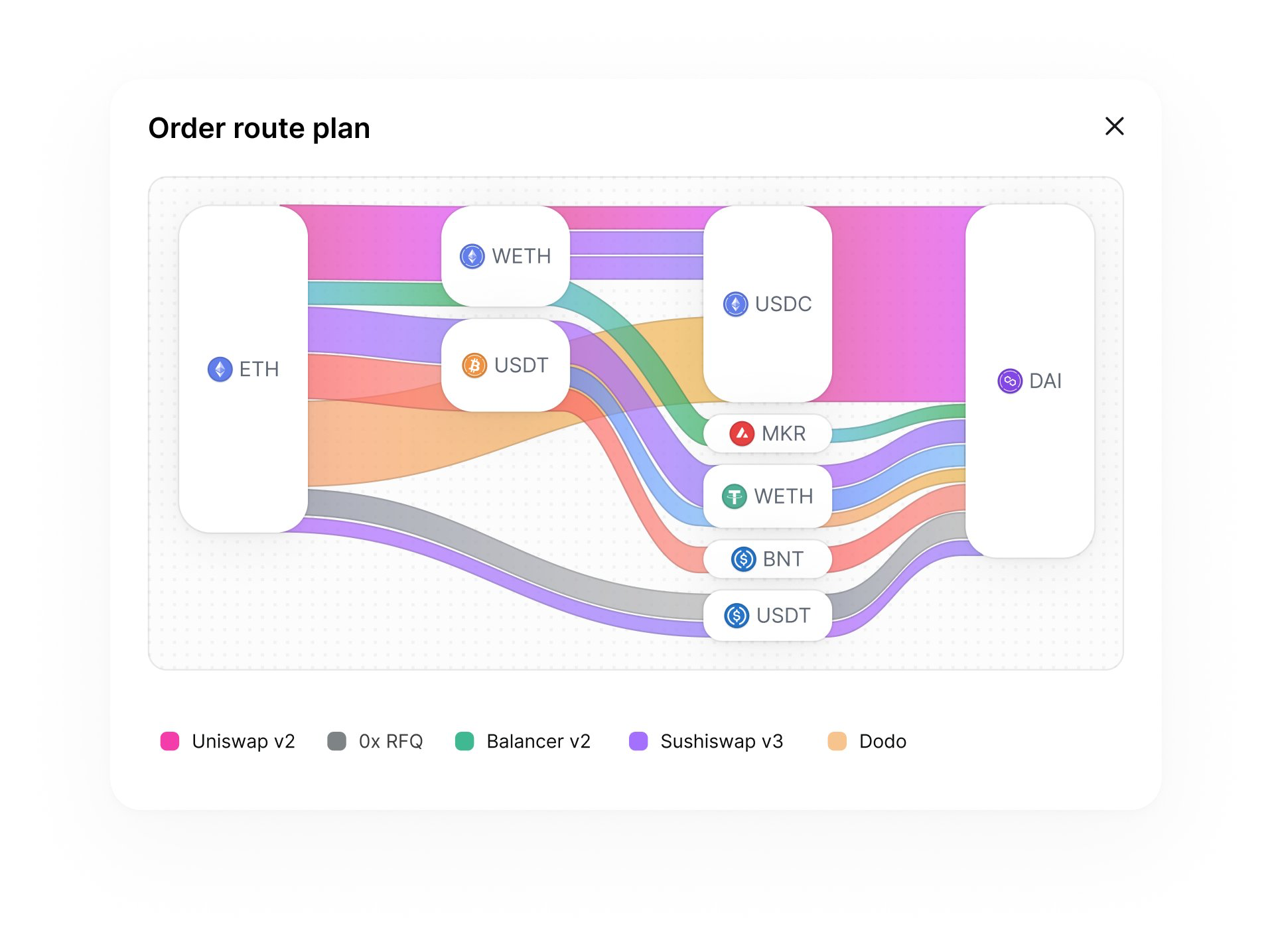The height and width of the screenshot is (952, 1272).
Task: Click the orange USDT bitcoin-style icon
Action: tap(474, 366)
